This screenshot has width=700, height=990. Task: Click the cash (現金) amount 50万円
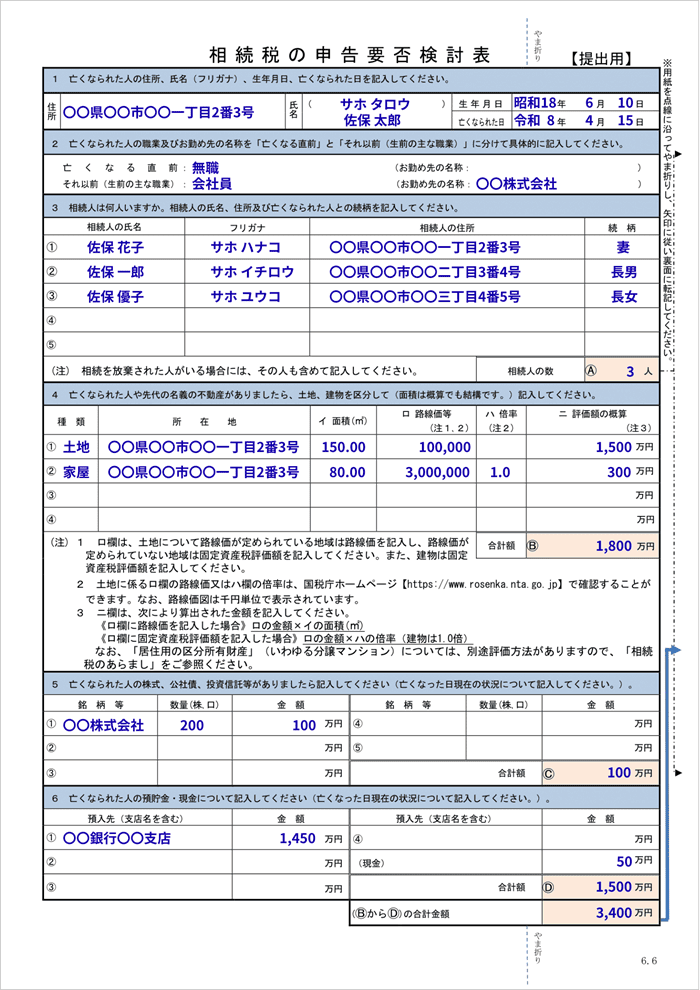(x=635, y=861)
